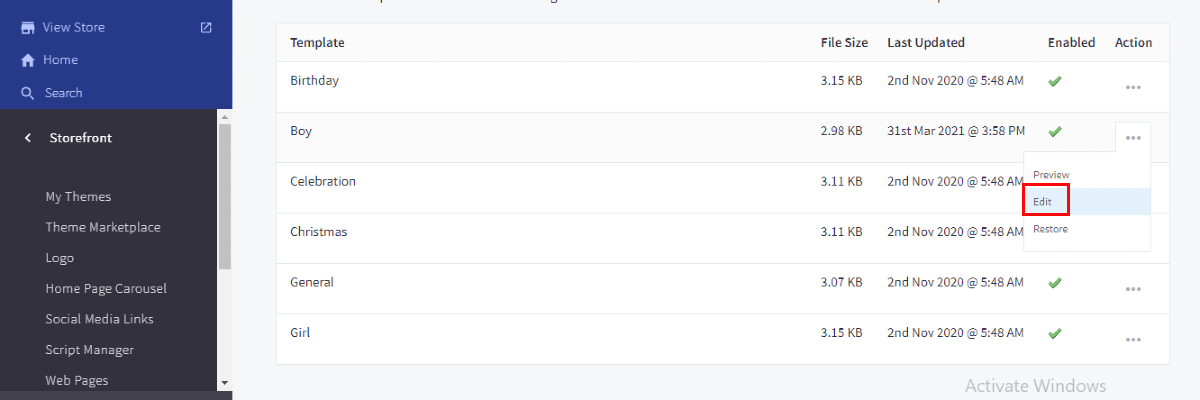Click the View Store storefront icon
1200x400 pixels.
28,27
